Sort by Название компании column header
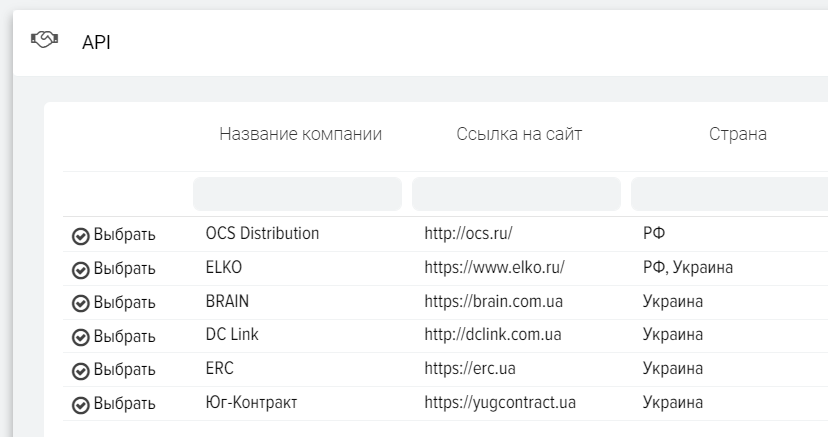Image resolution: width=828 pixels, height=437 pixels. pyautogui.click(x=300, y=134)
